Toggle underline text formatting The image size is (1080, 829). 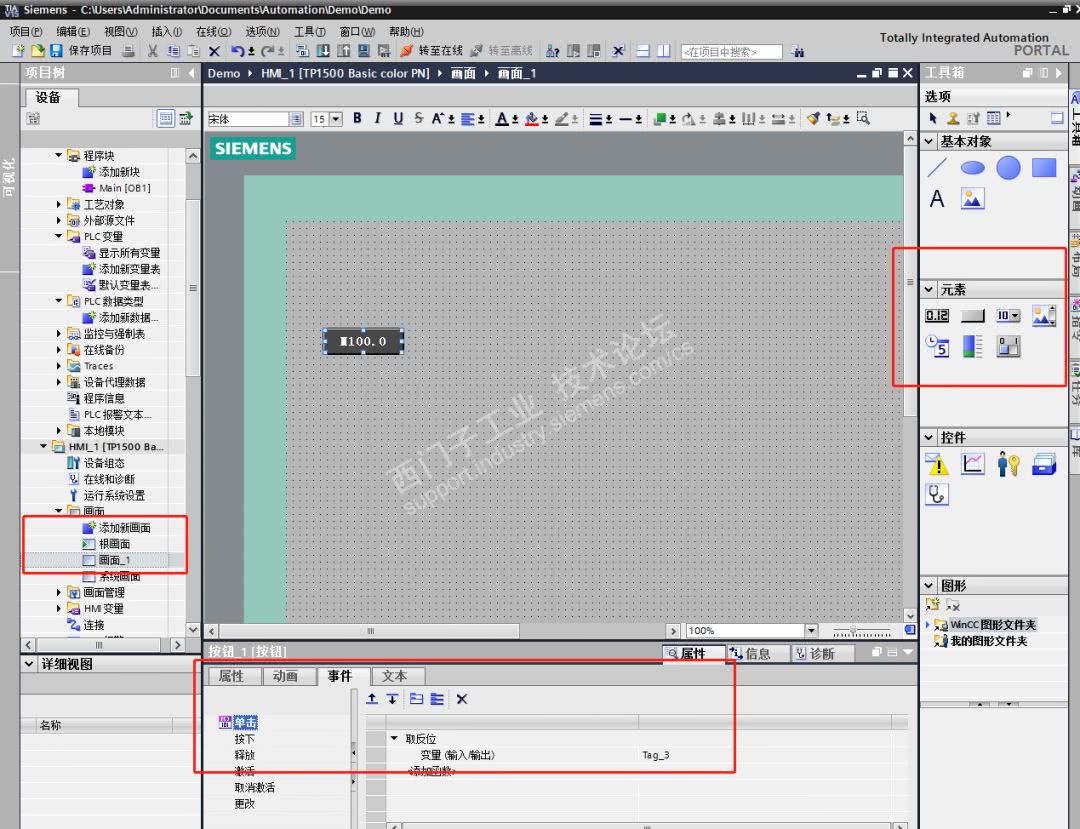tap(398, 118)
